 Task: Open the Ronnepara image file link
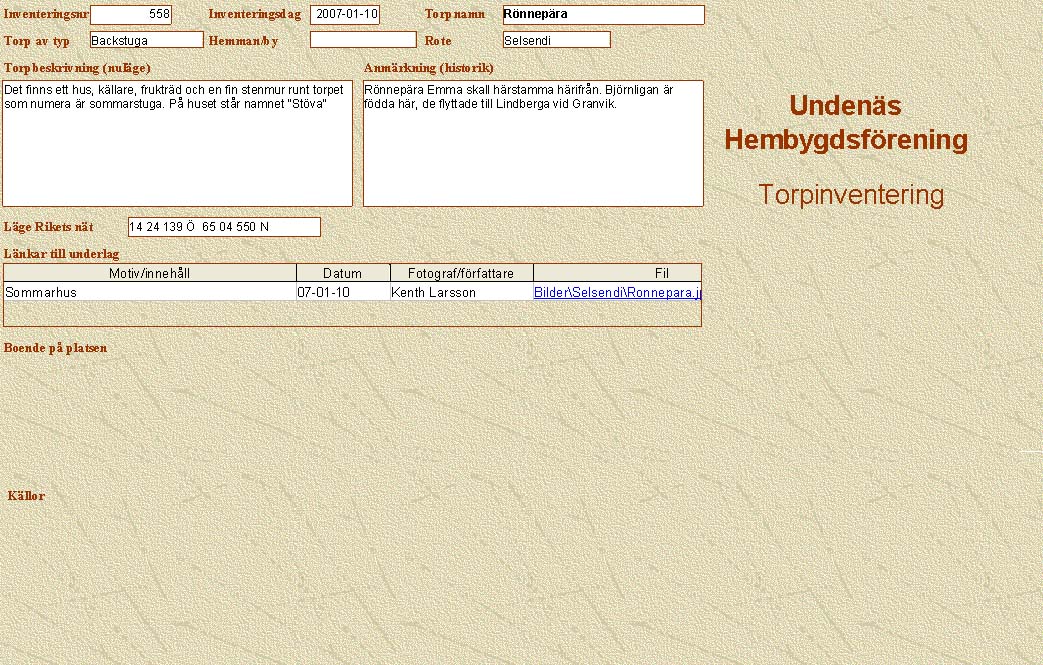(x=617, y=292)
